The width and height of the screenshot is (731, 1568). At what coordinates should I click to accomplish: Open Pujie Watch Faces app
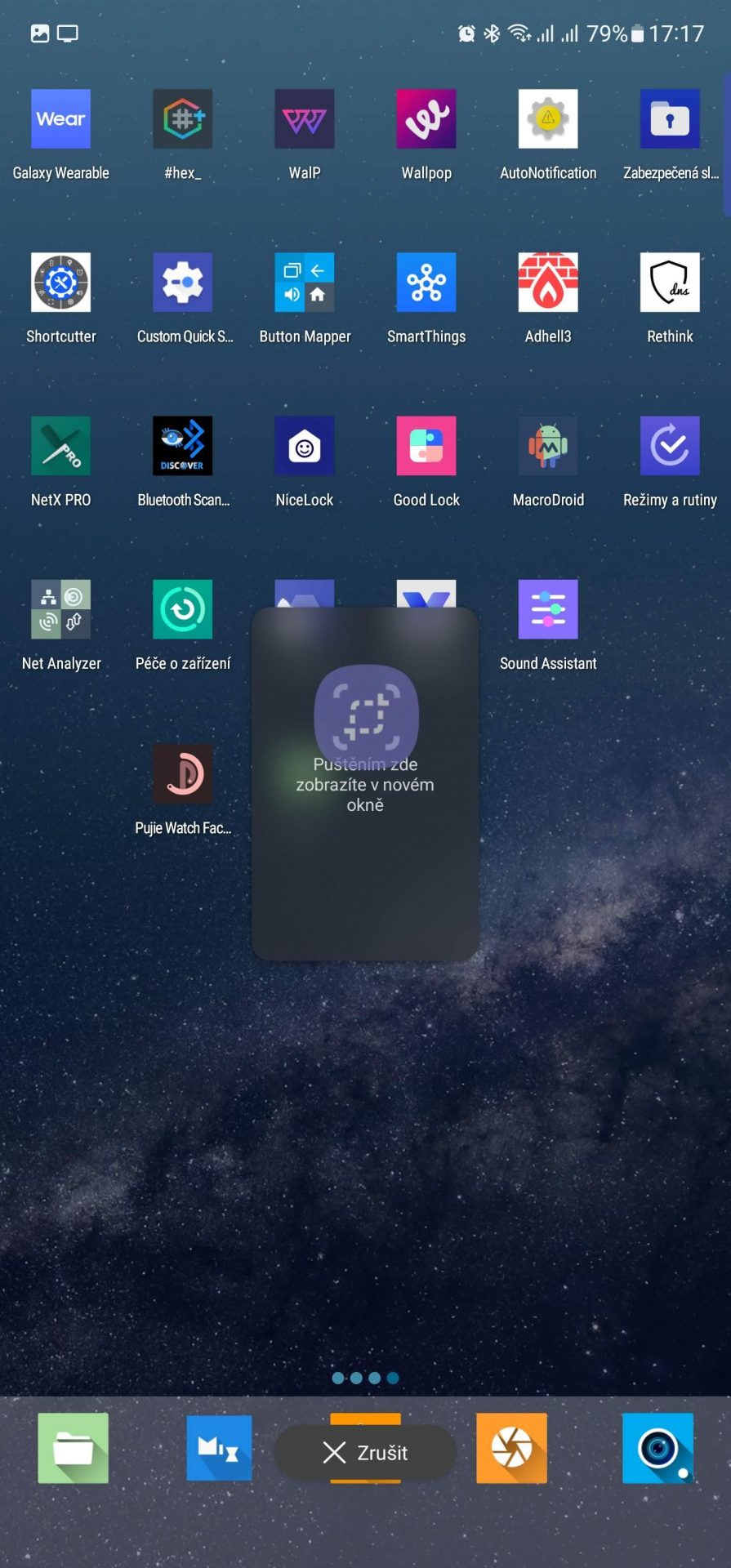[x=182, y=773]
